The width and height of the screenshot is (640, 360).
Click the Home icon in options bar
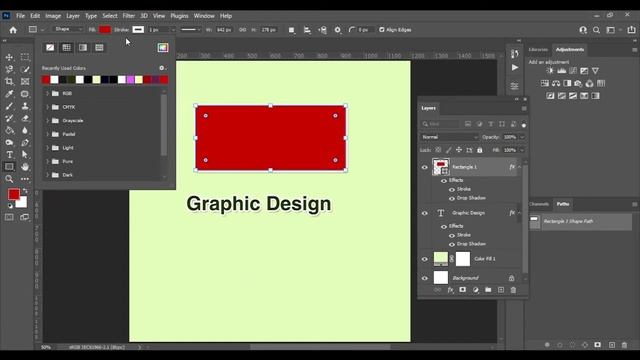click(13, 30)
